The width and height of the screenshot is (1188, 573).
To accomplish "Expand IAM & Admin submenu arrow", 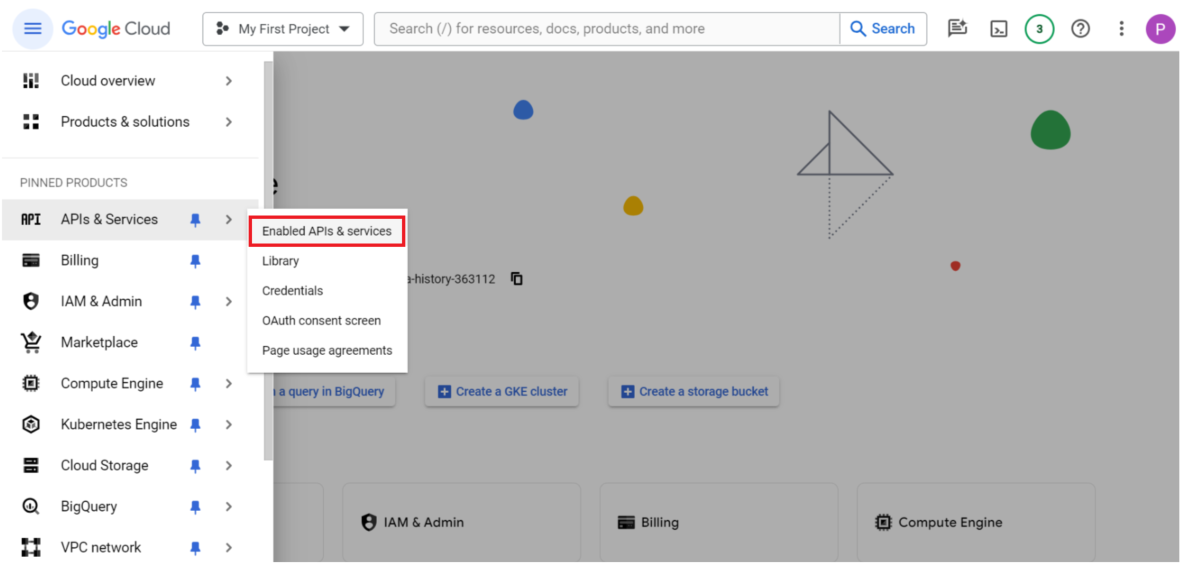I will pyautogui.click(x=229, y=302).
